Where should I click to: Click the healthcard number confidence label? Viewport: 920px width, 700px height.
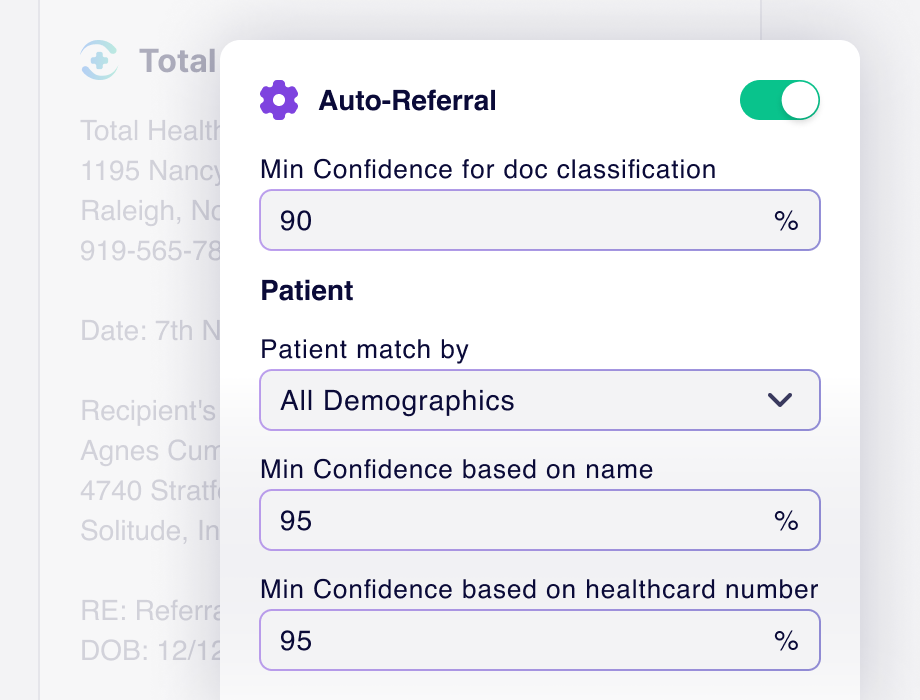539,589
